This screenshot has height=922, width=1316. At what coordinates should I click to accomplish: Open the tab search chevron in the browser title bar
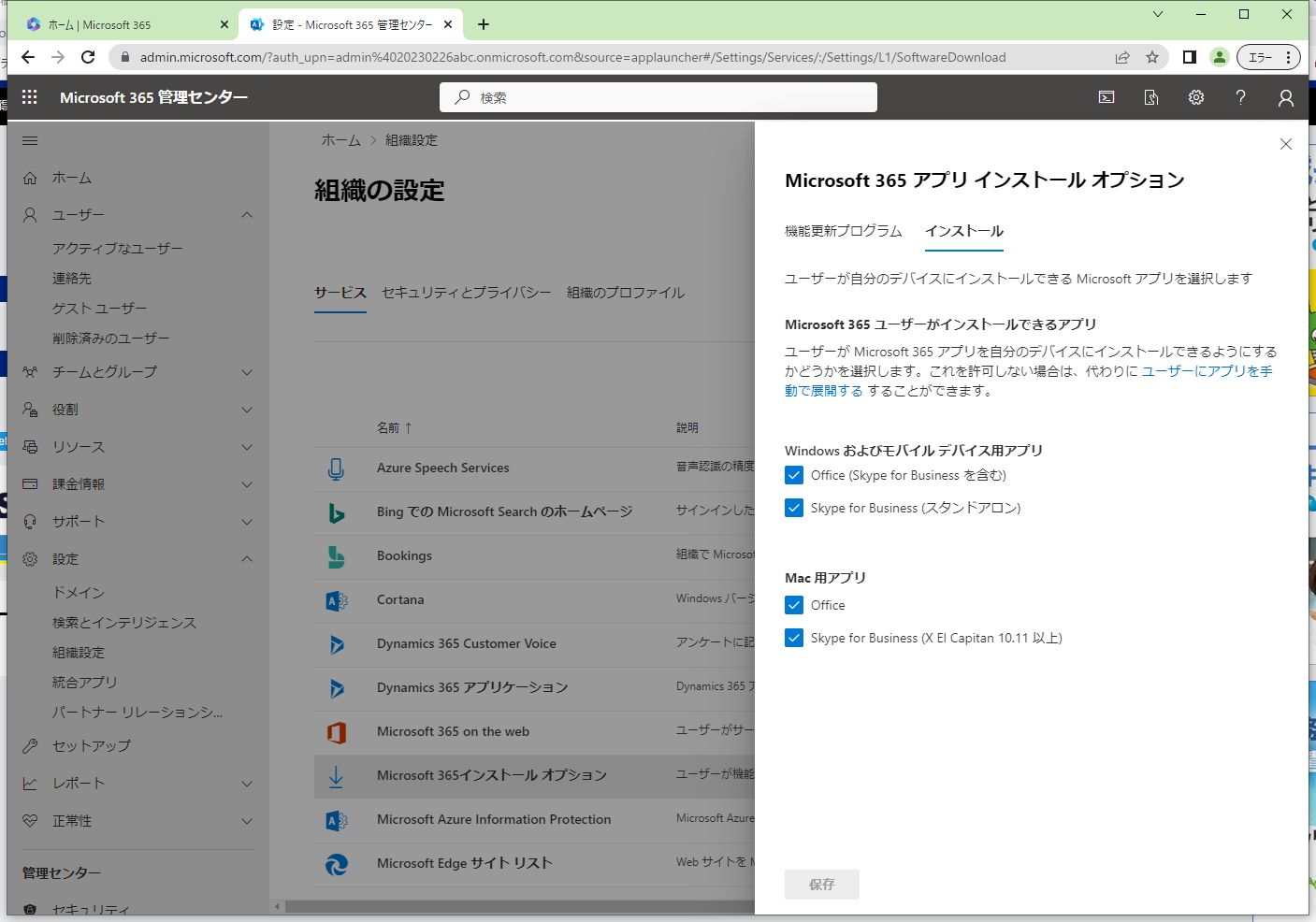[1158, 14]
